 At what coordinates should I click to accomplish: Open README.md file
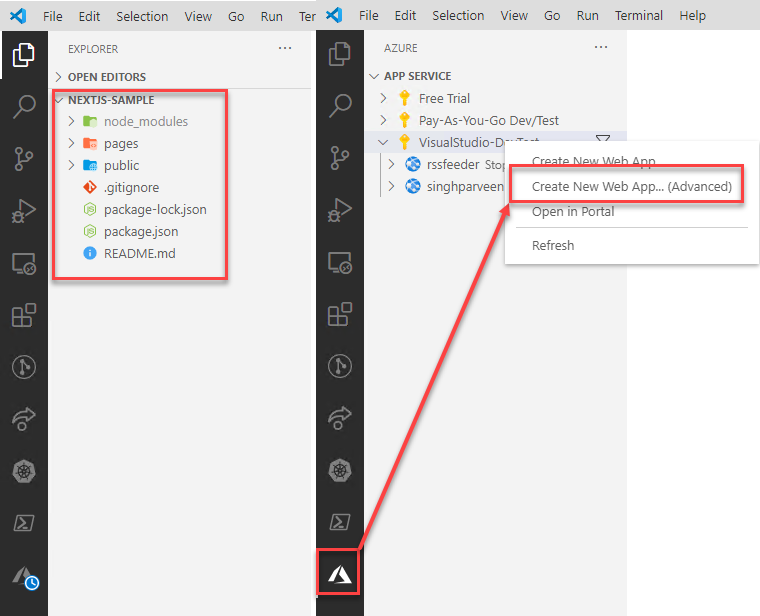click(x=140, y=253)
